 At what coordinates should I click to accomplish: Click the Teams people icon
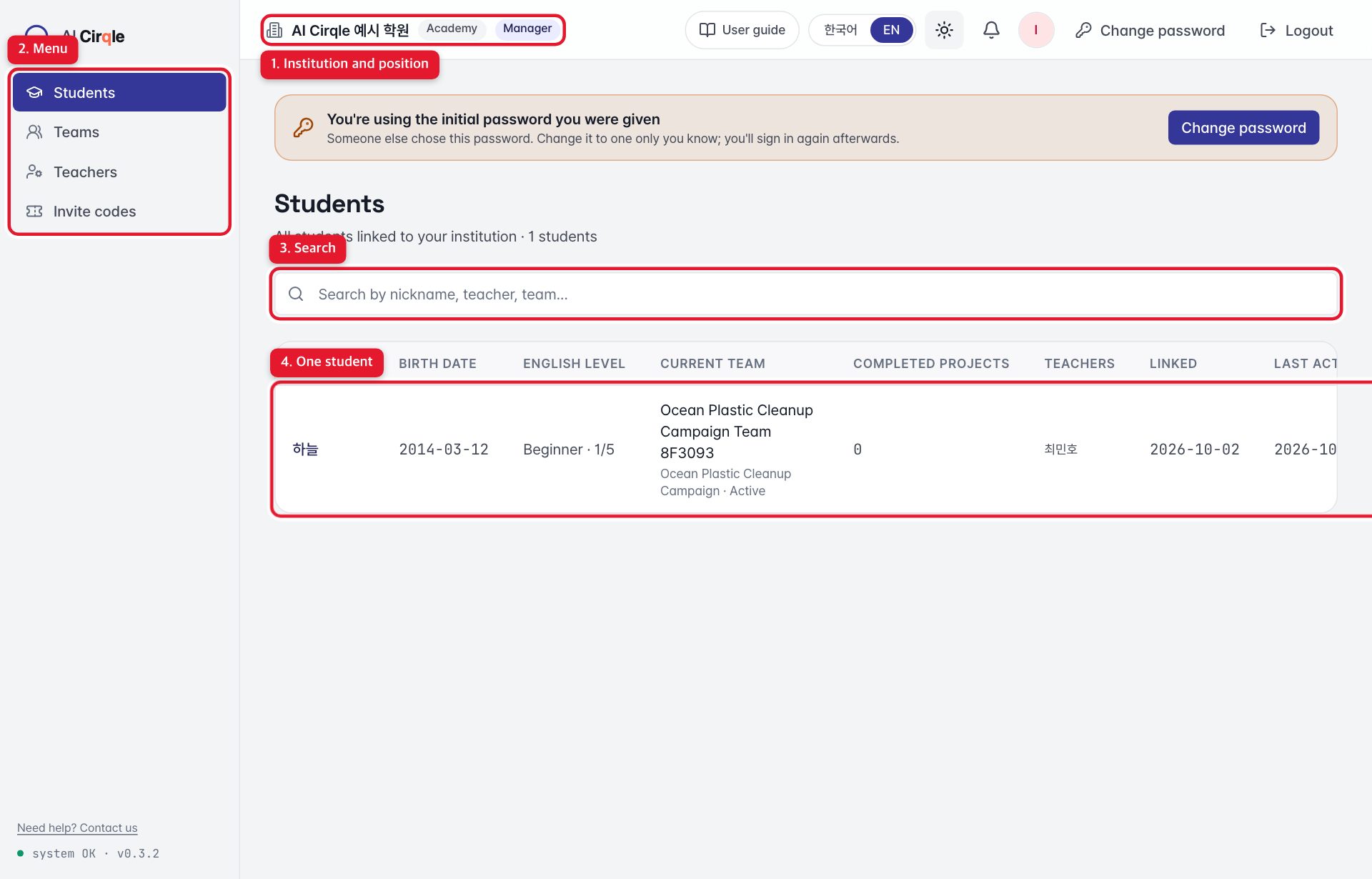[x=34, y=132]
